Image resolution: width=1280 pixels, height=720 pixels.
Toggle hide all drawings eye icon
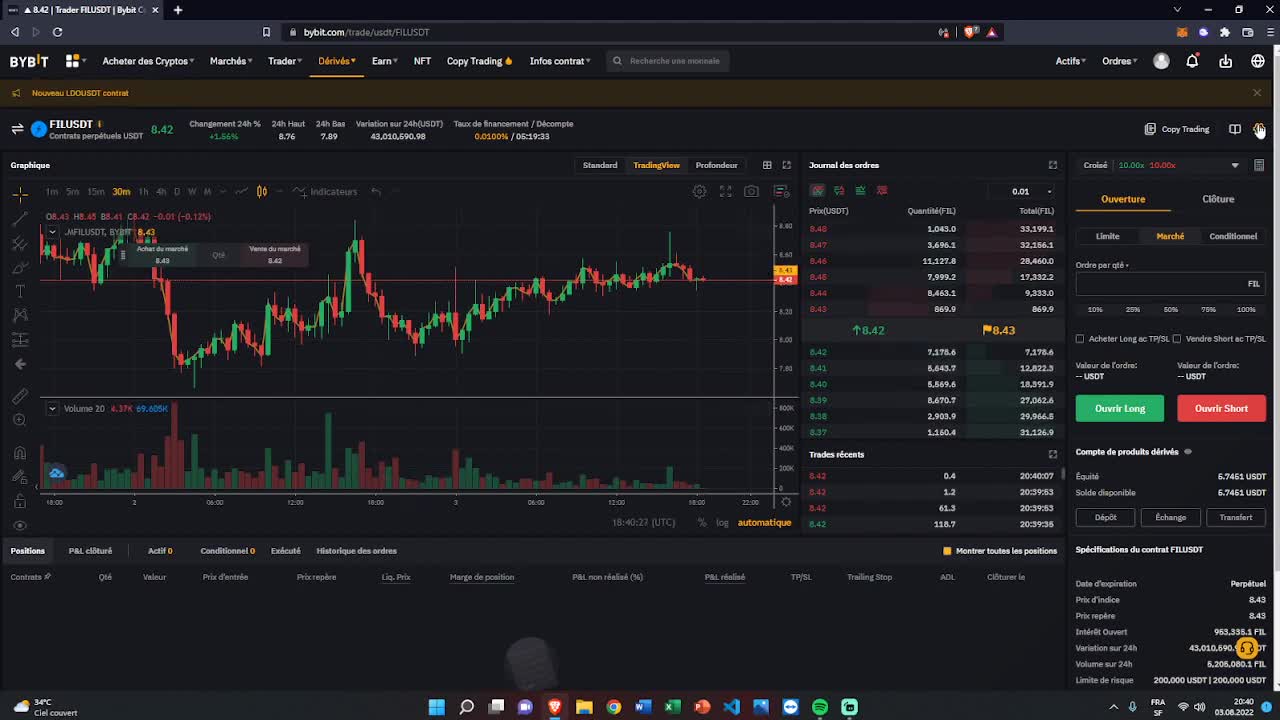(x=20, y=525)
